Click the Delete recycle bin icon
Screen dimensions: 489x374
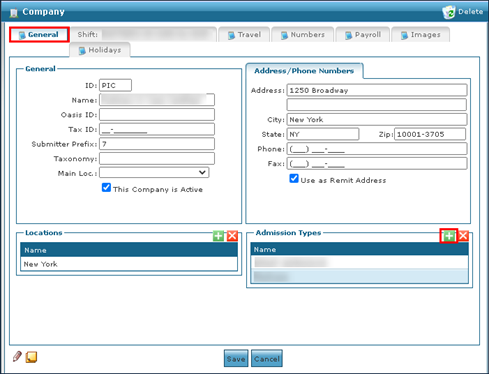coord(449,12)
